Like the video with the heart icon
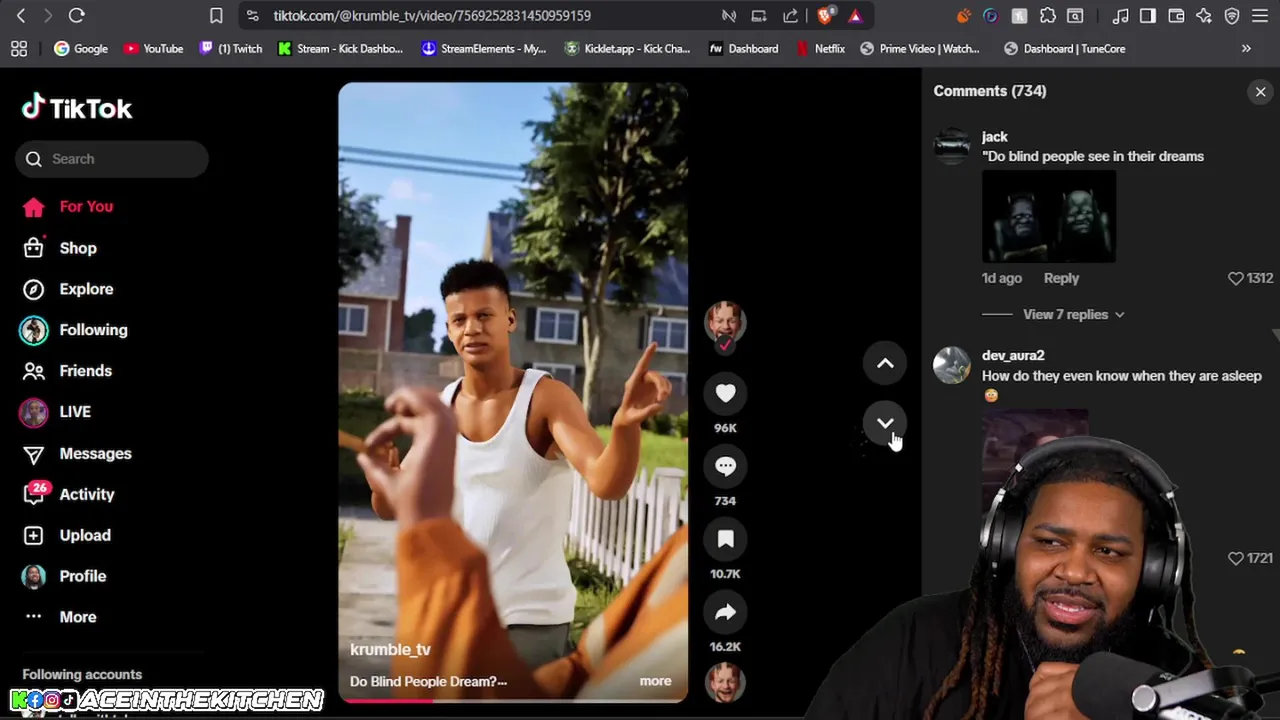 pyautogui.click(x=725, y=394)
